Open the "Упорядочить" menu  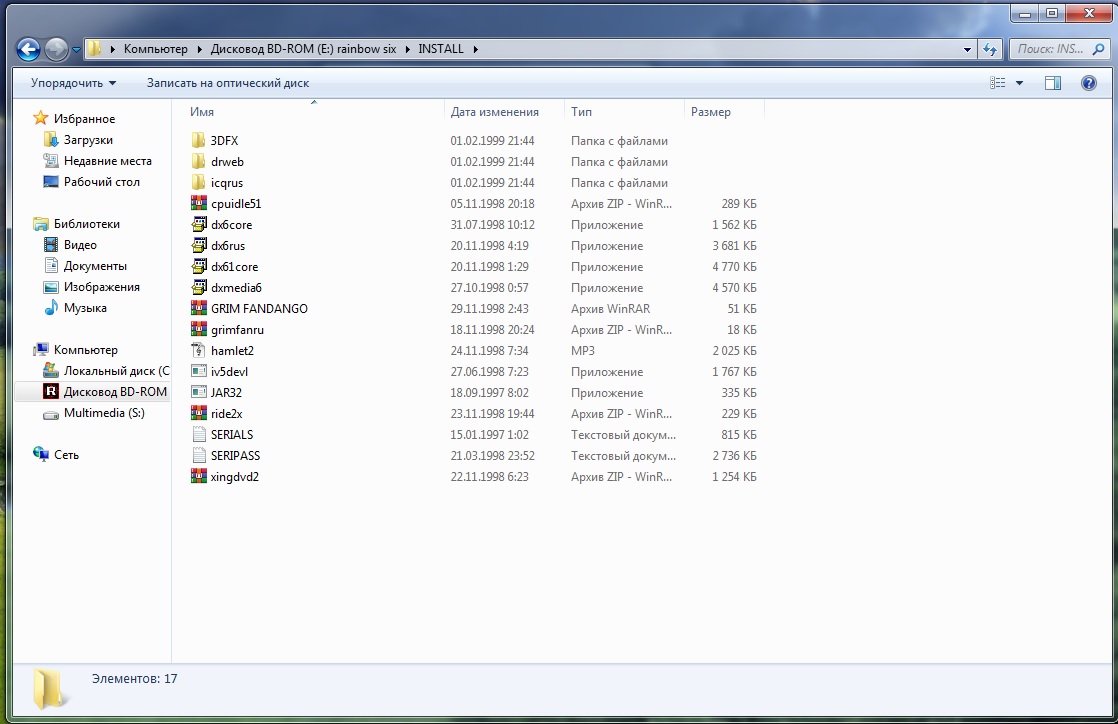pos(73,83)
